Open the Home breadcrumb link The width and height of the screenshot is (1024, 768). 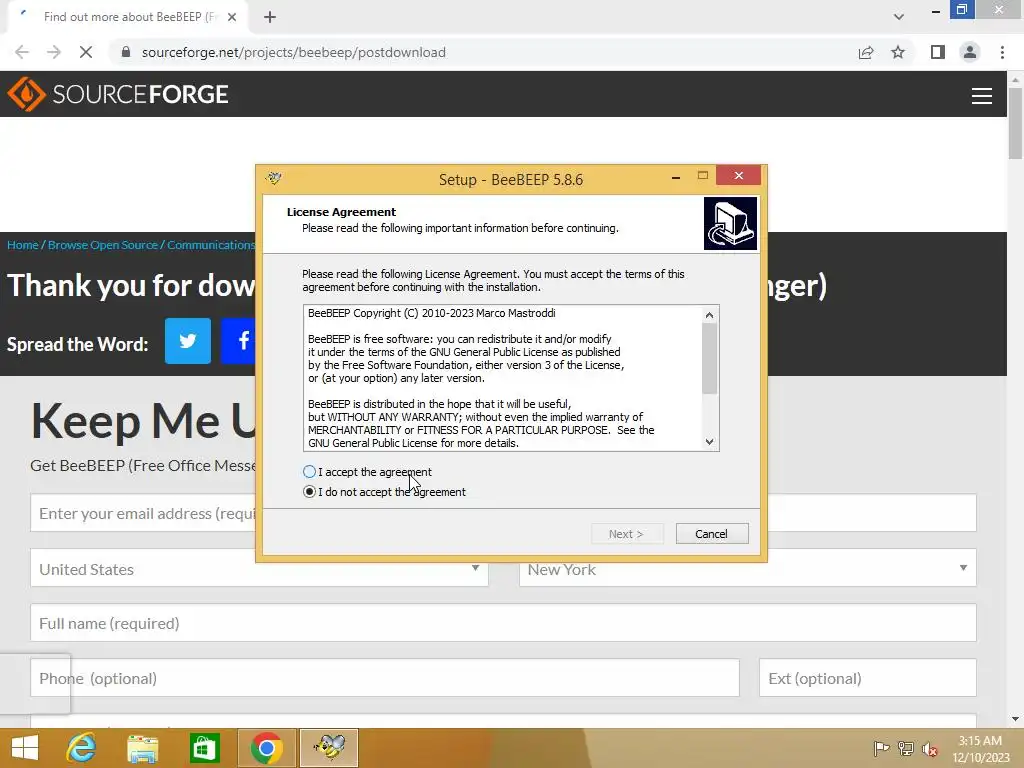point(23,245)
